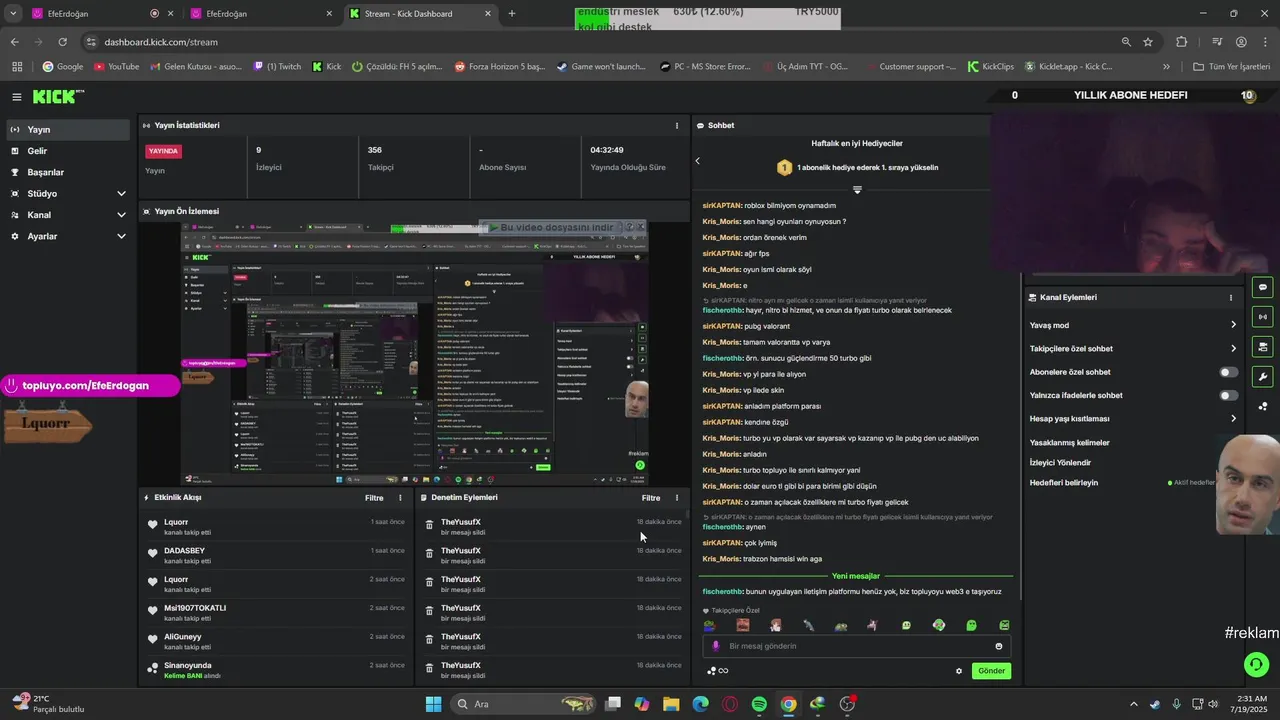Open the YouTube bookmark
This screenshot has width=1280, height=720.
click(x=116, y=67)
